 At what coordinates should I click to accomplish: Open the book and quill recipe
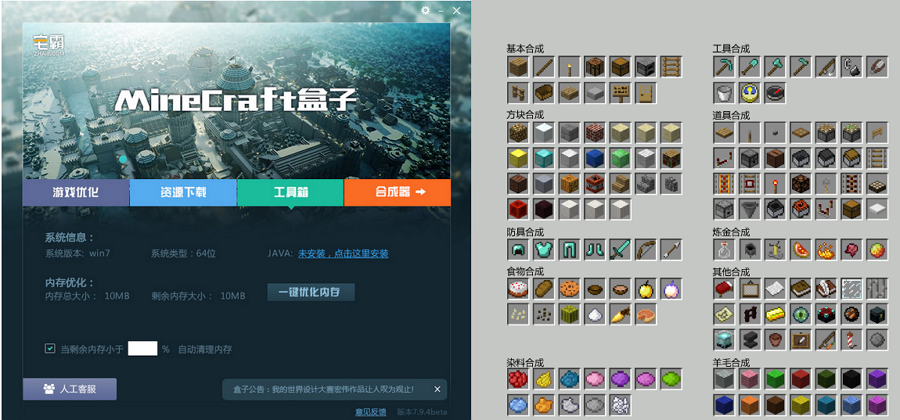[x=825, y=289]
